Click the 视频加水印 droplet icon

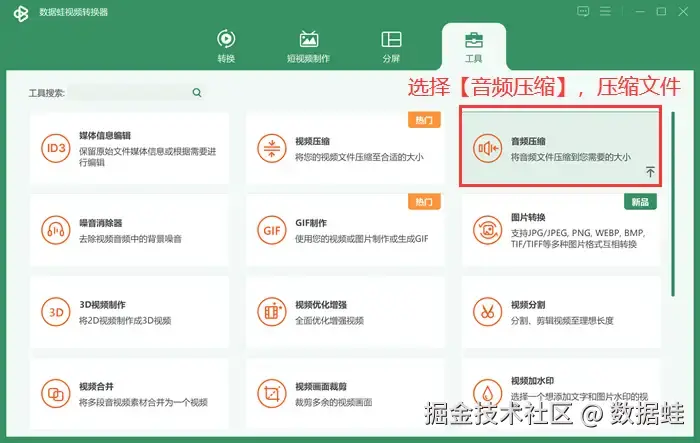488,394
